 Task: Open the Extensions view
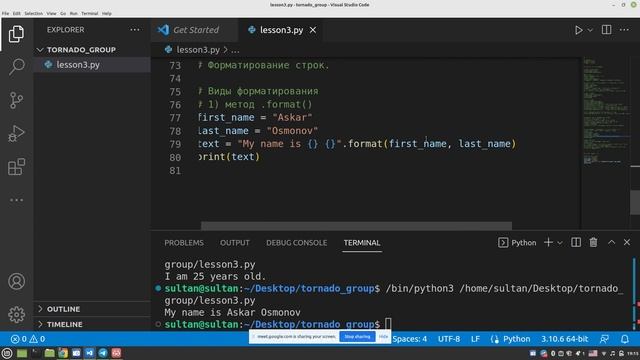16,167
